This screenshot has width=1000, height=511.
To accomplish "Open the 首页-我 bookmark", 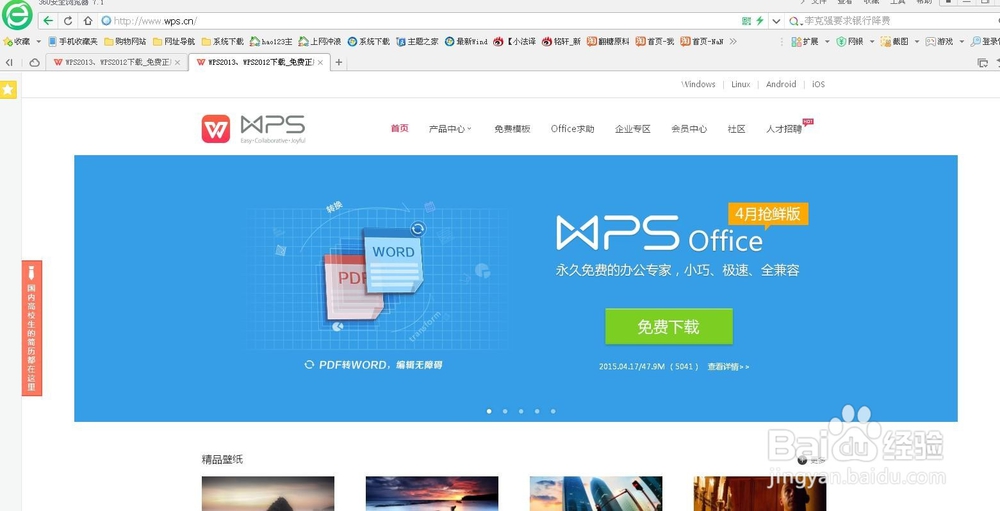I will [654, 41].
